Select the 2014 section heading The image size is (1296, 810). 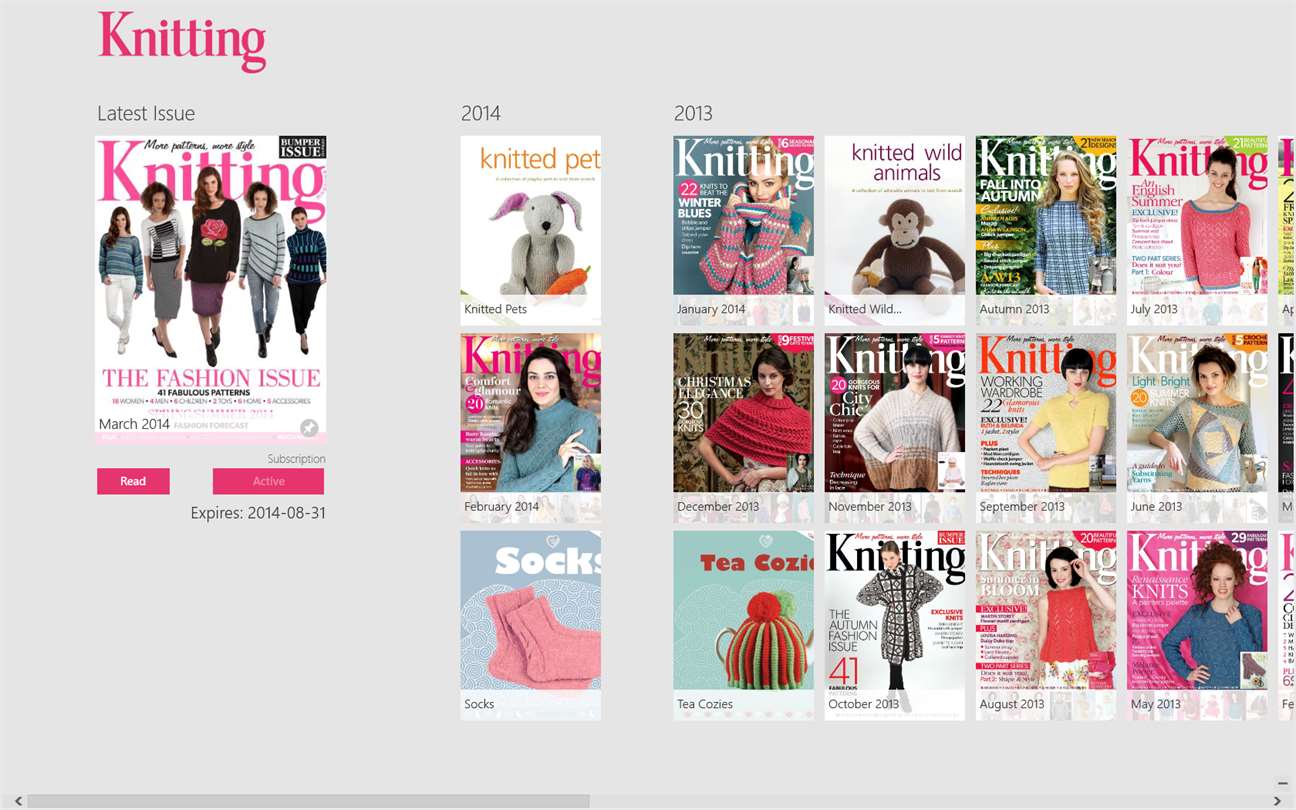[481, 114]
